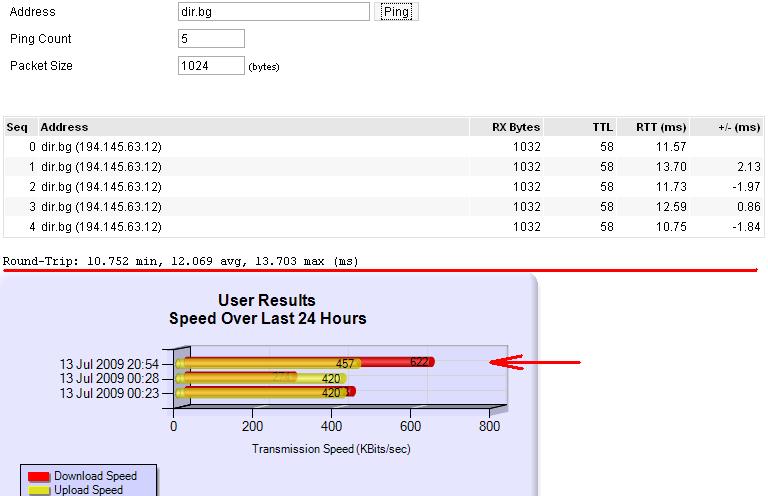Click the RX Bytes column header
The height and width of the screenshot is (496, 768).
(x=516, y=127)
